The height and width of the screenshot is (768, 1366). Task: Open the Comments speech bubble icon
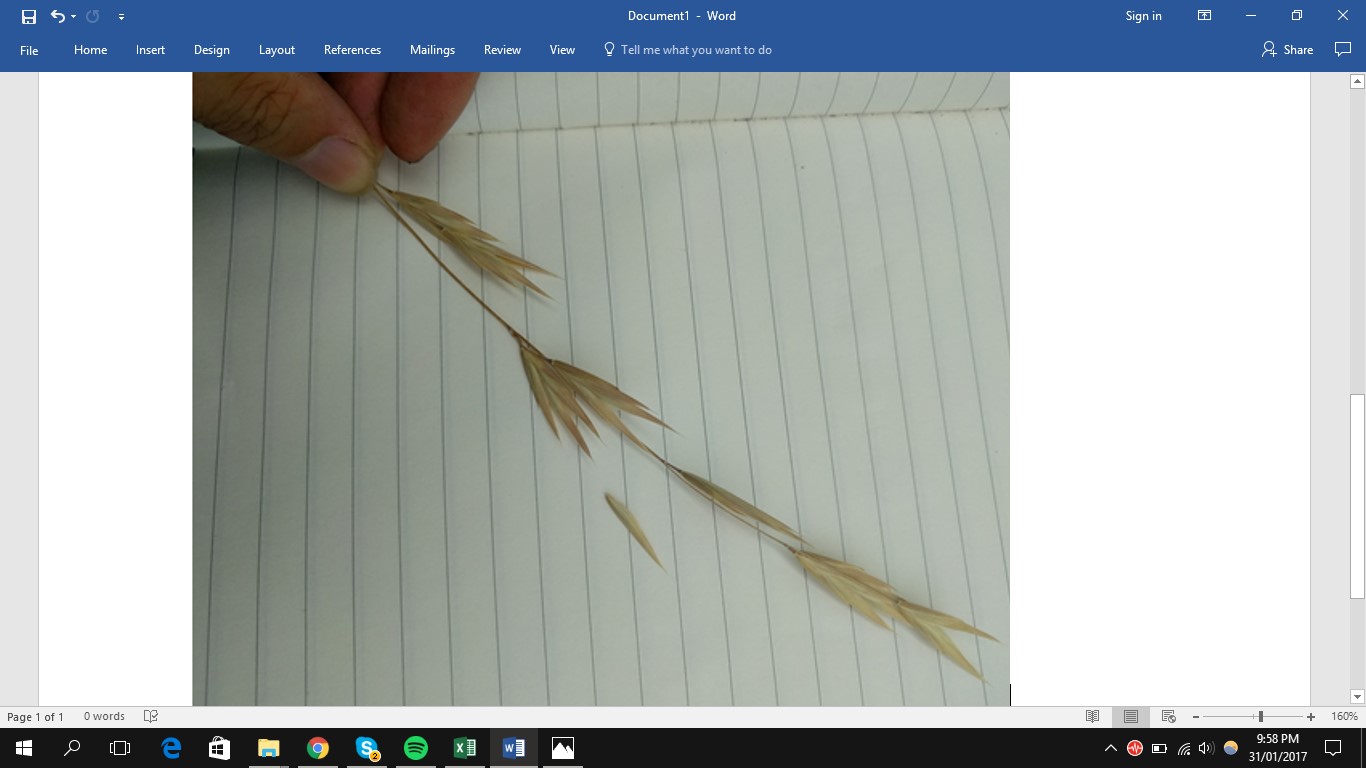(x=1343, y=50)
